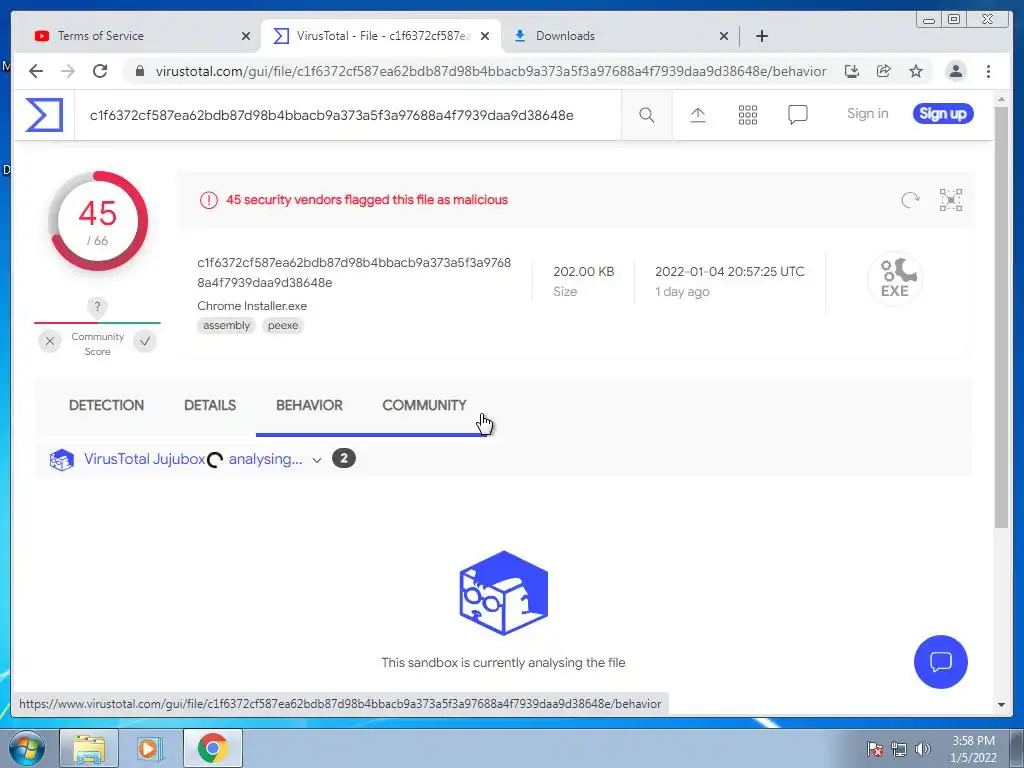Click the Action Center flag tray icon
Viewport: 1024px width, 768px height.
(875, 749)
